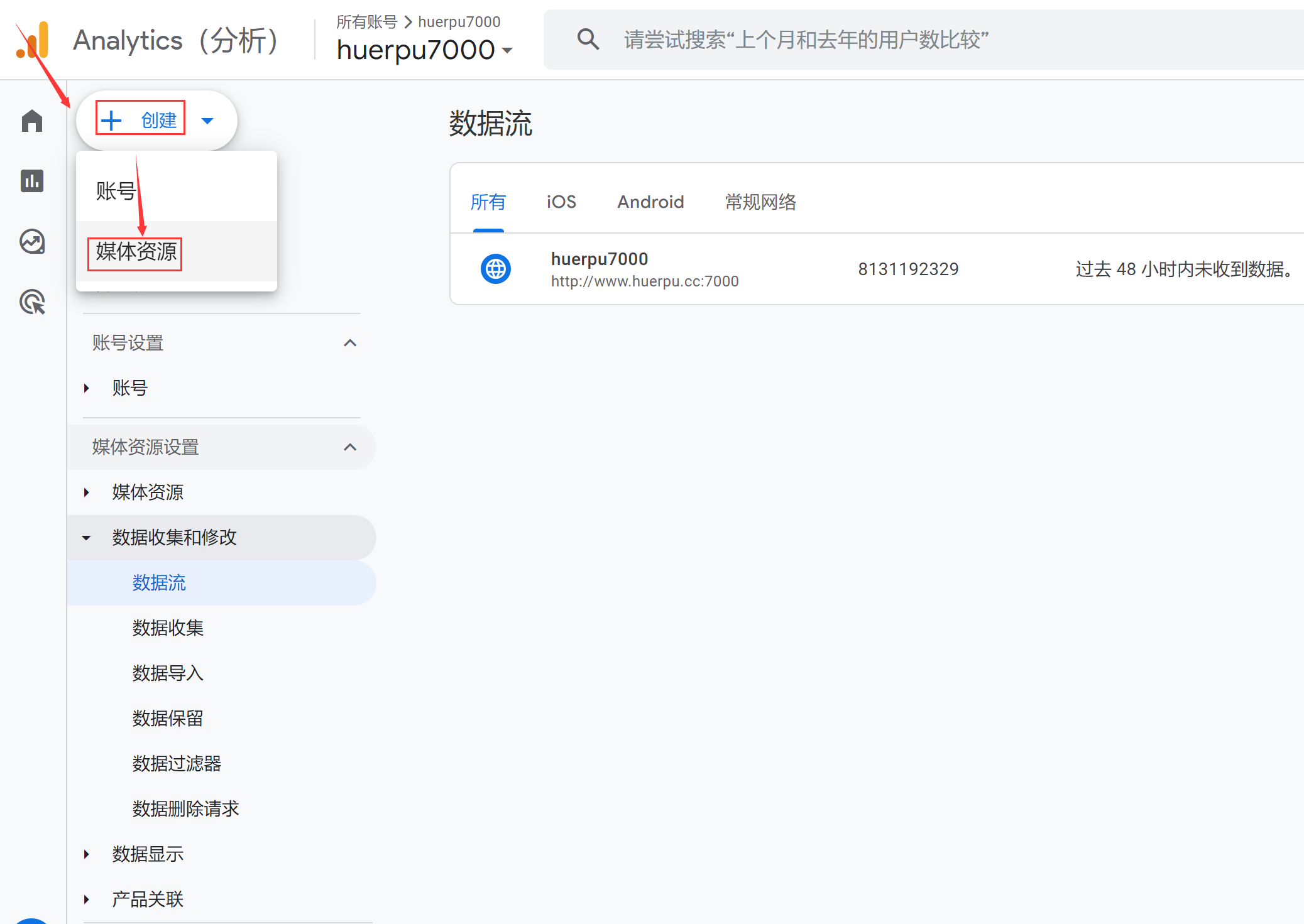Click the 数据流 page heading
Viewport: 1304px width, 924px height.
(490, 123)
